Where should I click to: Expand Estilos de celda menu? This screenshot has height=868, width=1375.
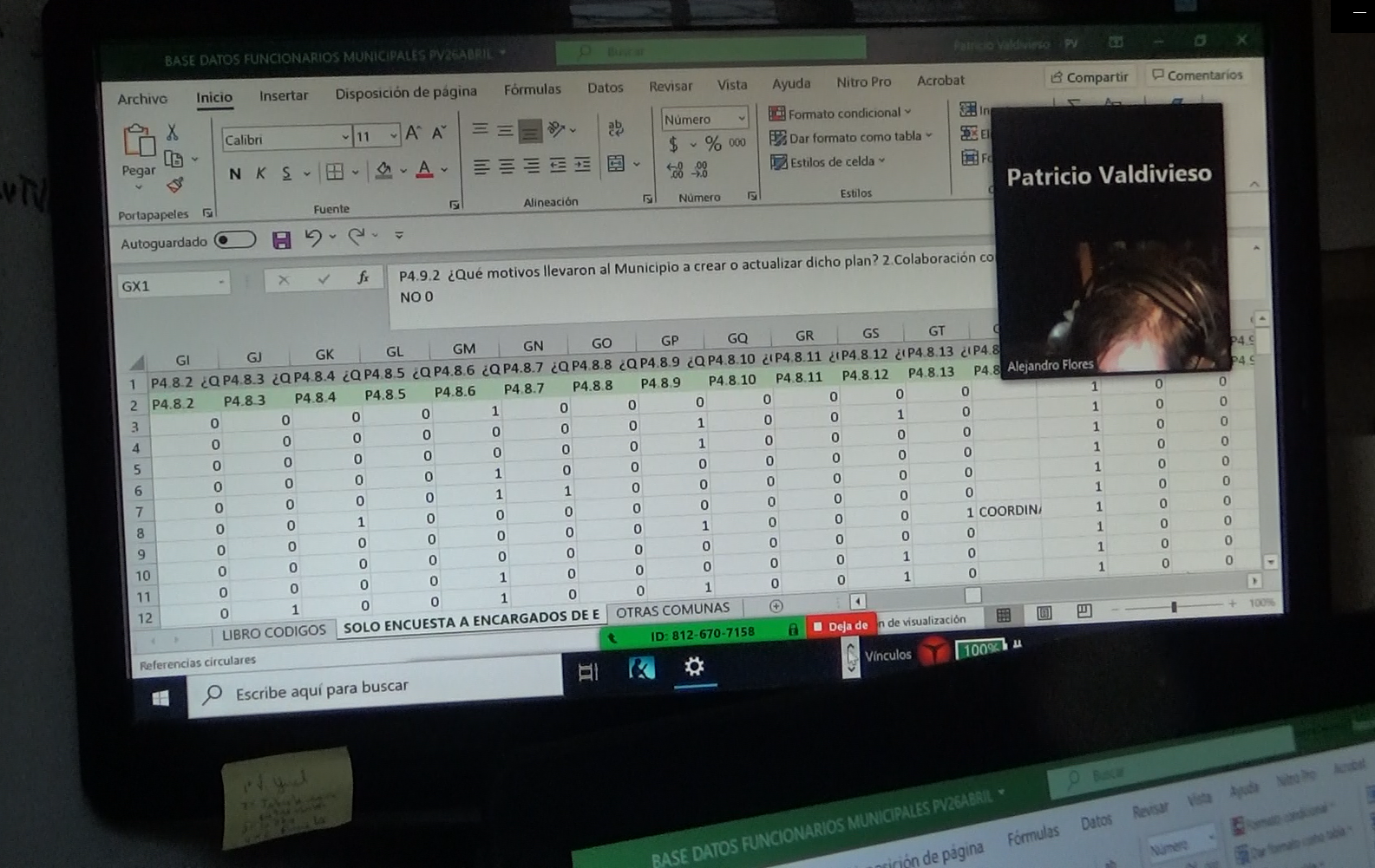pos(828,161)
